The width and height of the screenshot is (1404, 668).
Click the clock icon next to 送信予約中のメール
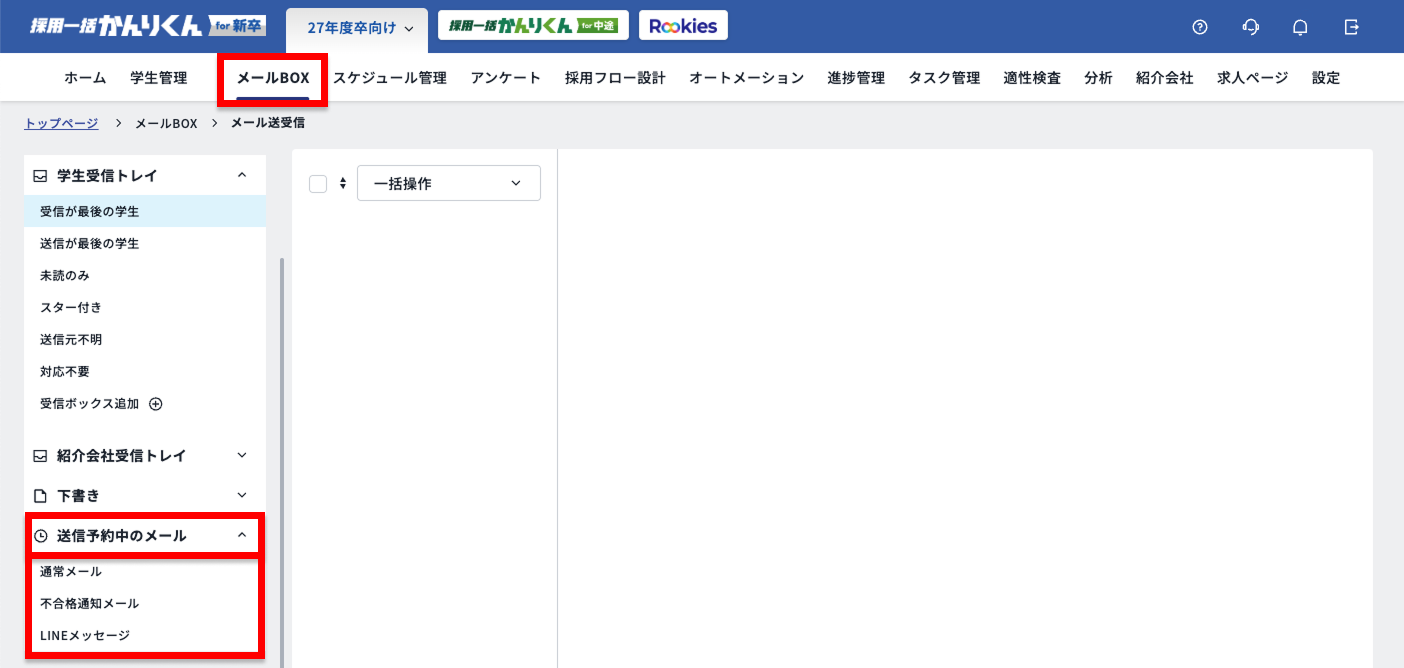40,535
